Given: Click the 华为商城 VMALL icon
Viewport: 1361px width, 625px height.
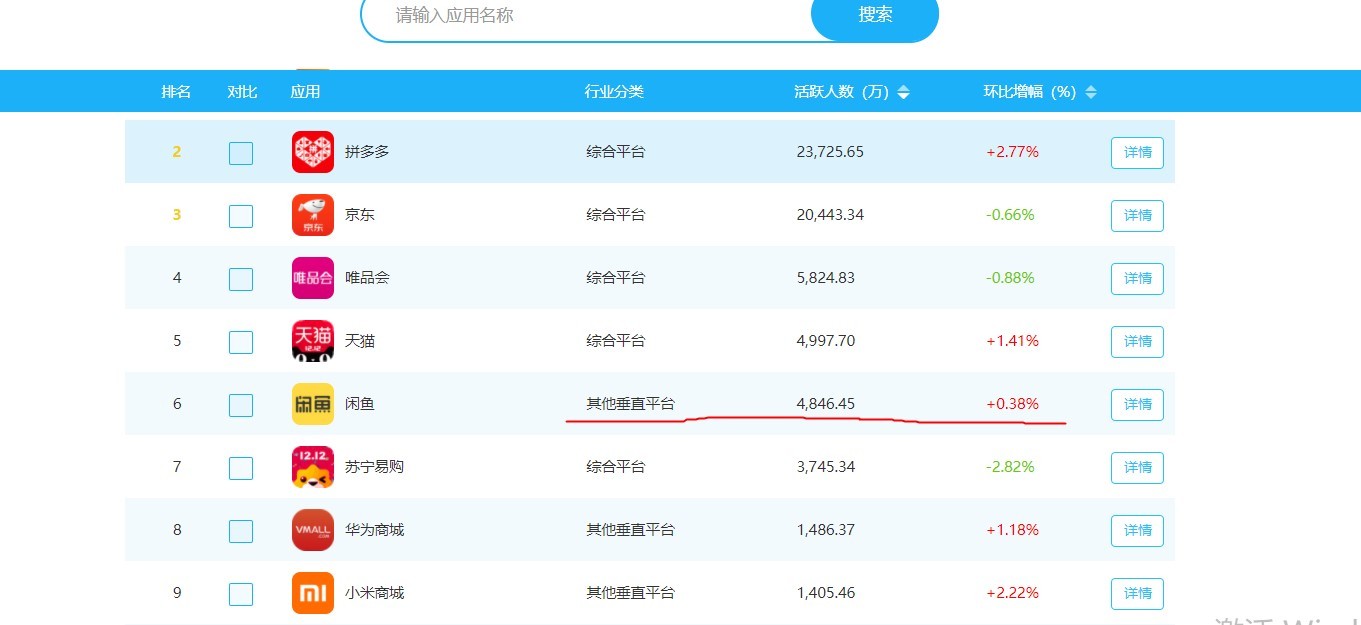Looking at the screenshot, I should 313,530.
